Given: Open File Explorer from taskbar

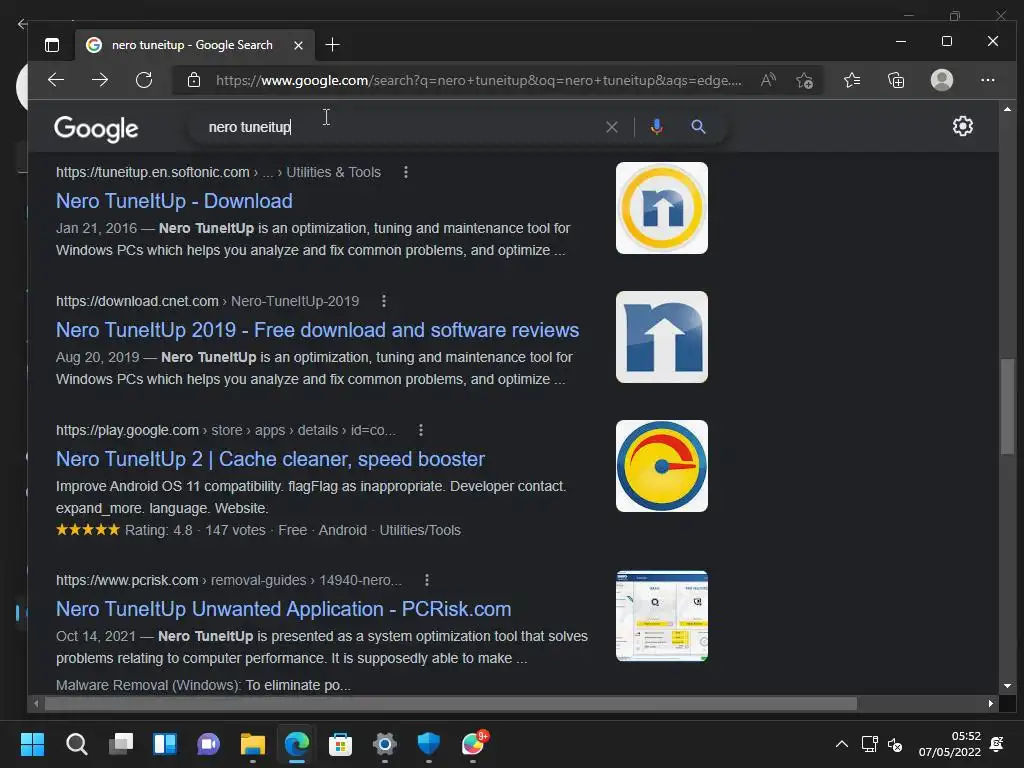Looking at the screenshot, I should click(253, 744).
